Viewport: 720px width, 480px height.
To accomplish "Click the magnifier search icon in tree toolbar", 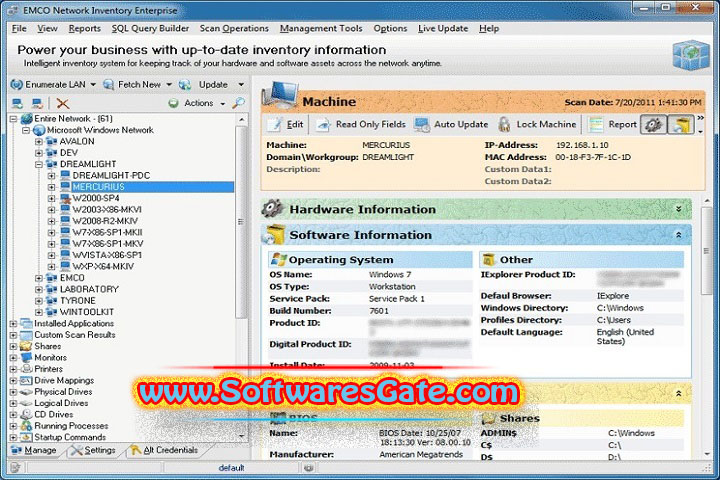I will [x=238, y=103].
